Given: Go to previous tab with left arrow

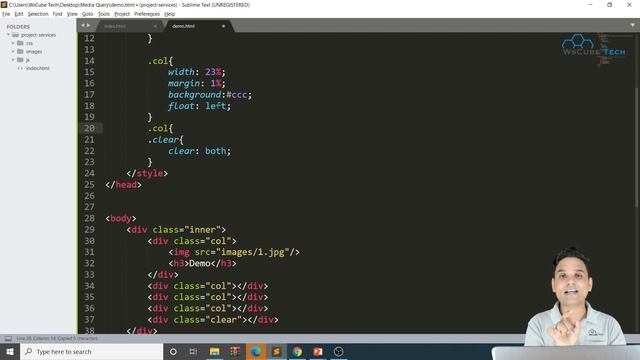Looking at the screenshot, I should tap(83, 25).
